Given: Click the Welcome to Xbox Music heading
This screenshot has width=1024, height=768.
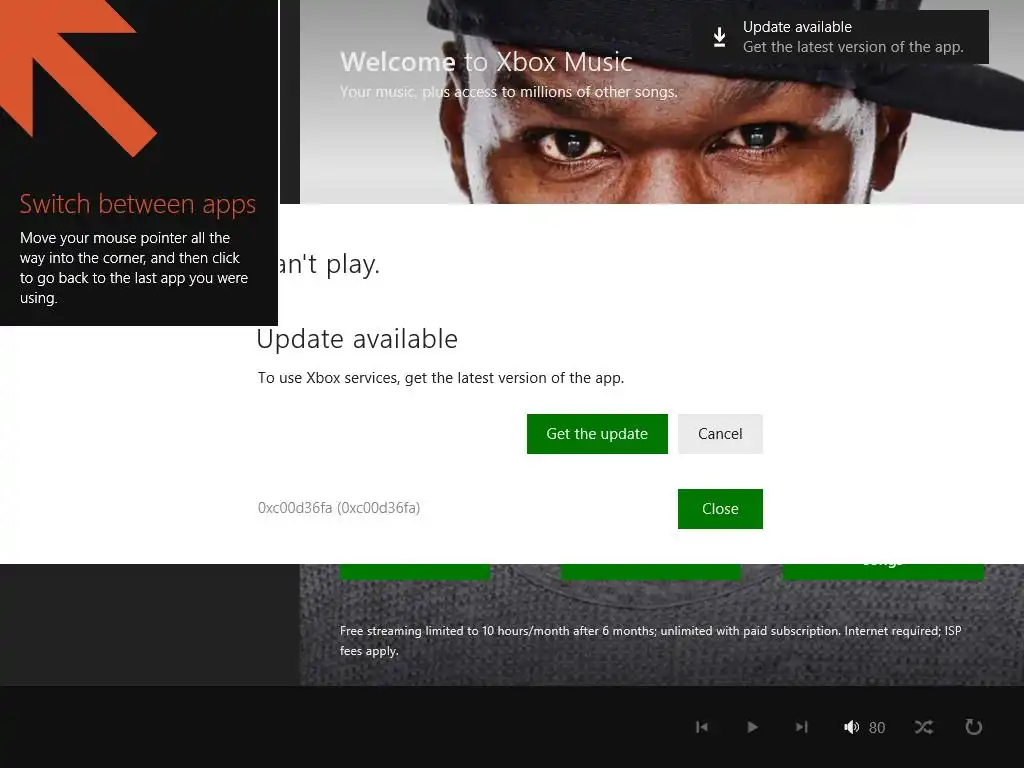Looking at the screenshot, I should coord(487,62).
